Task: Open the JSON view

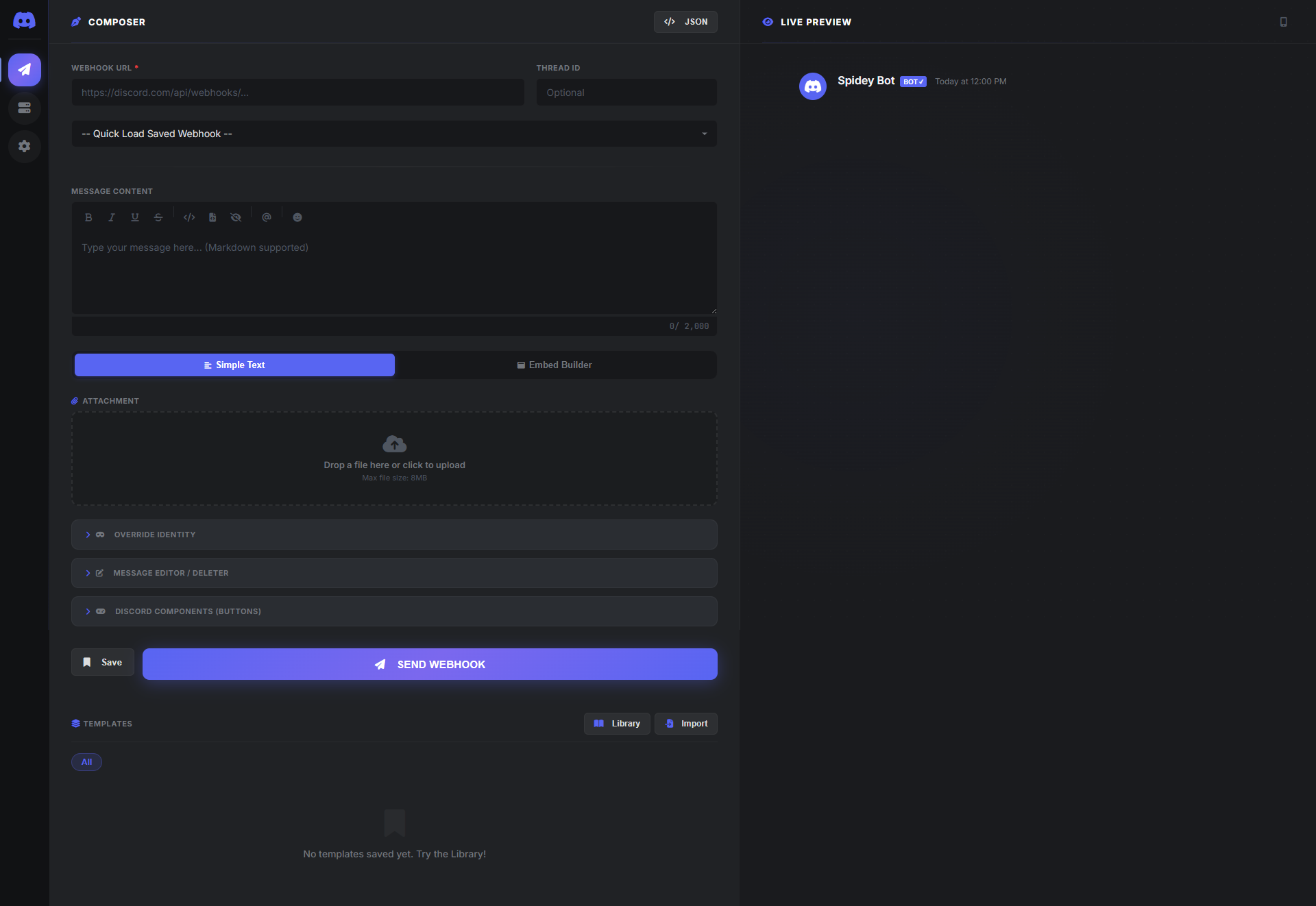Action: (x=685, y=22)
